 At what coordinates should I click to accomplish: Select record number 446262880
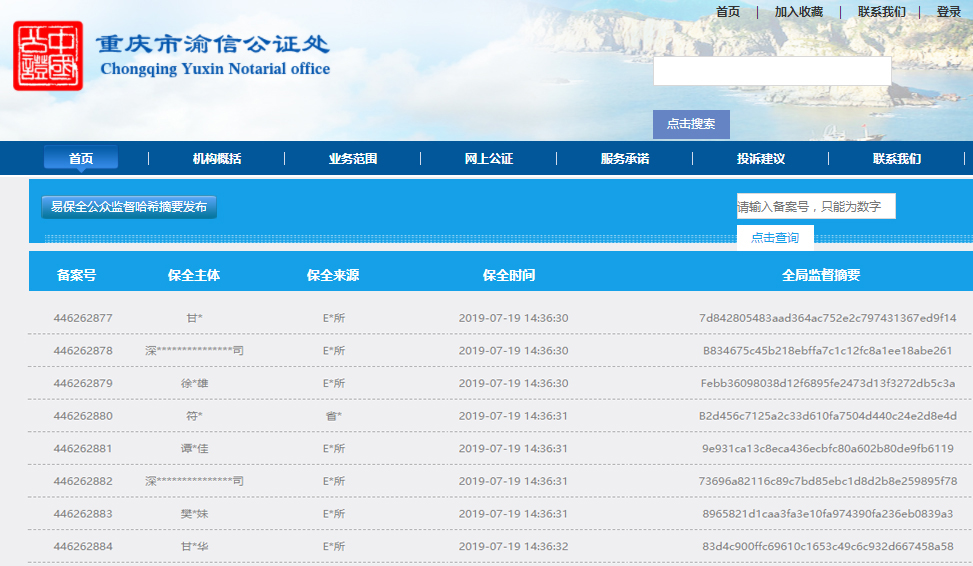coord(83,416)
